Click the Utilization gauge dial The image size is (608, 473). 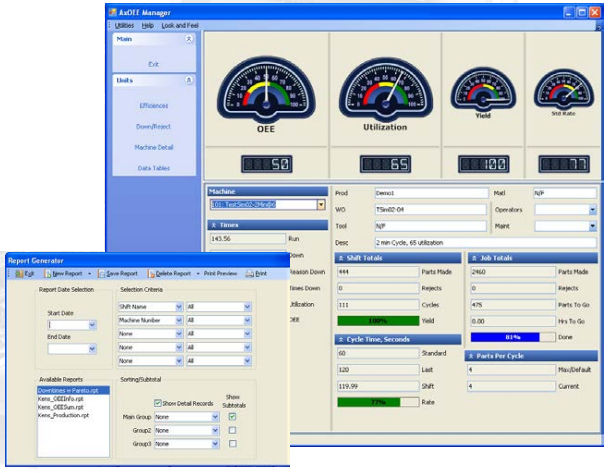coord(385,89)
